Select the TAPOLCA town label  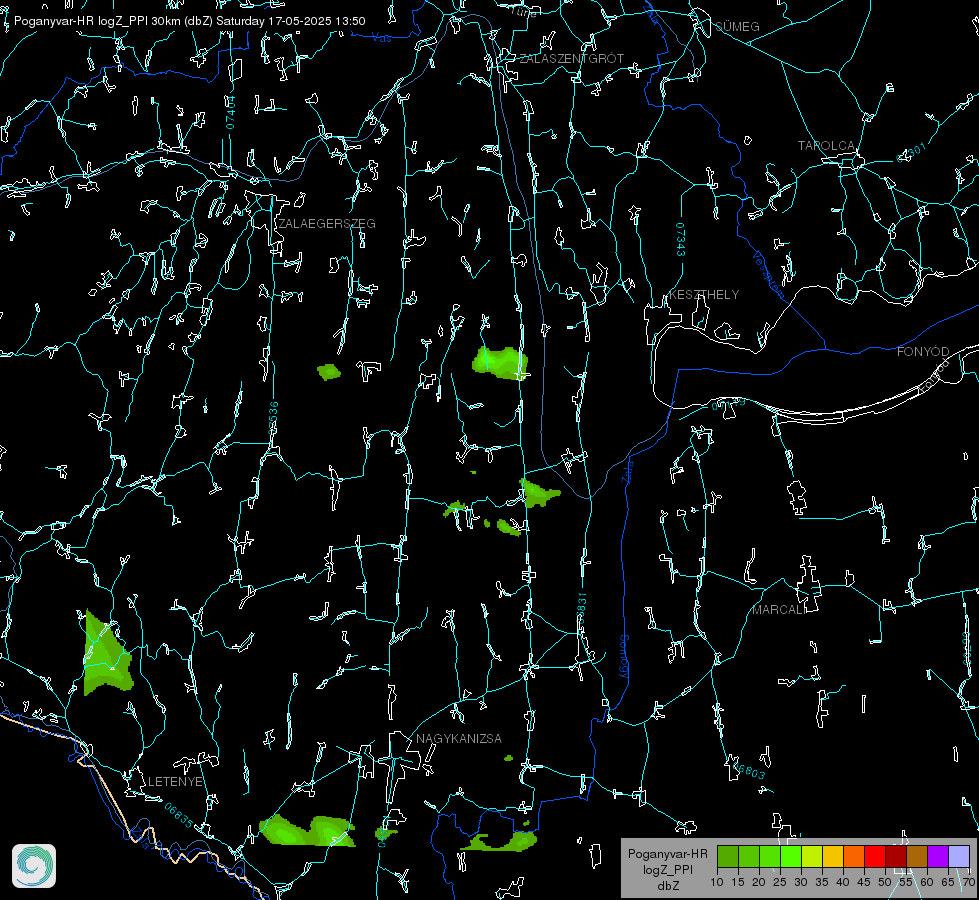(826, 145)
